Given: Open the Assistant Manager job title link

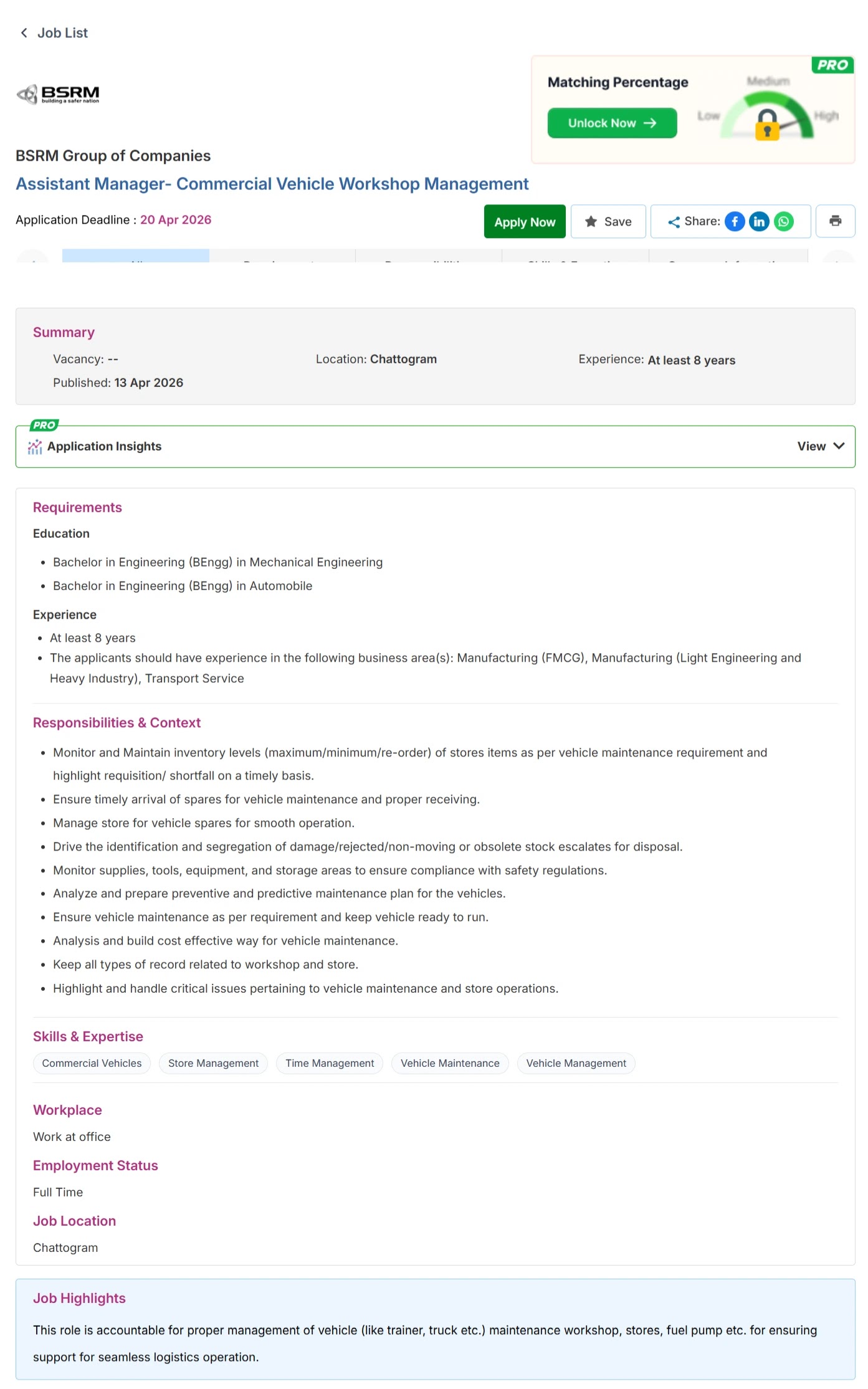Looking at the screenshot, I should click(272, 184).
